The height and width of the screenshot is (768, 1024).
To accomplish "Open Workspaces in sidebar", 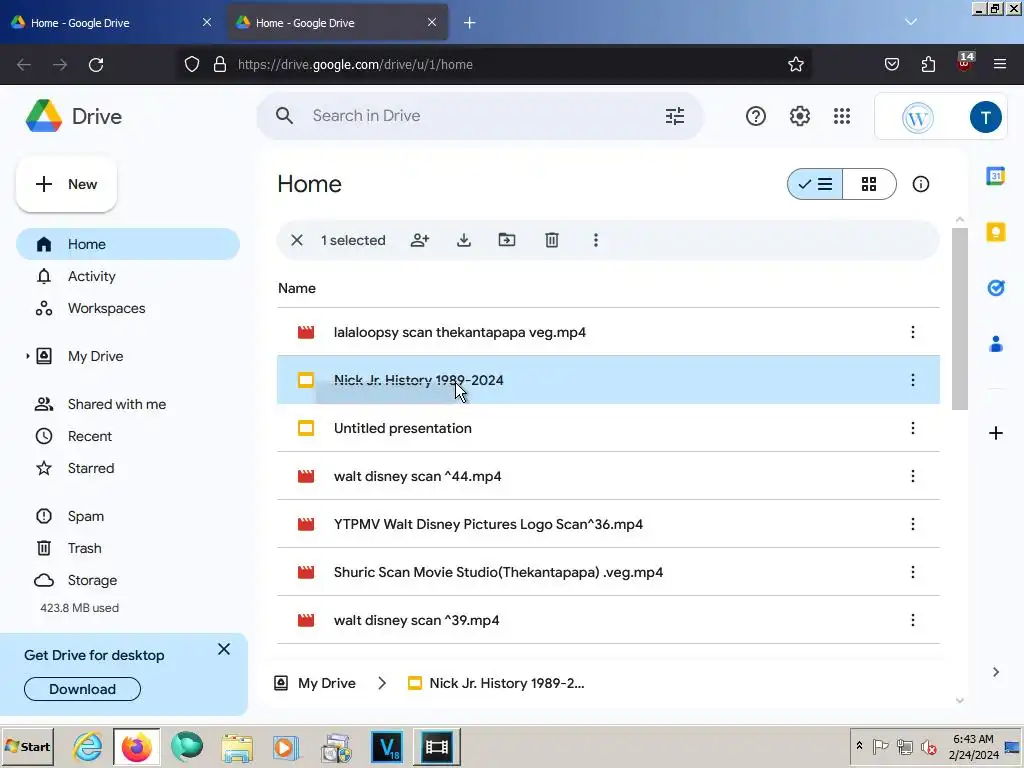I will tap(128, 308).
